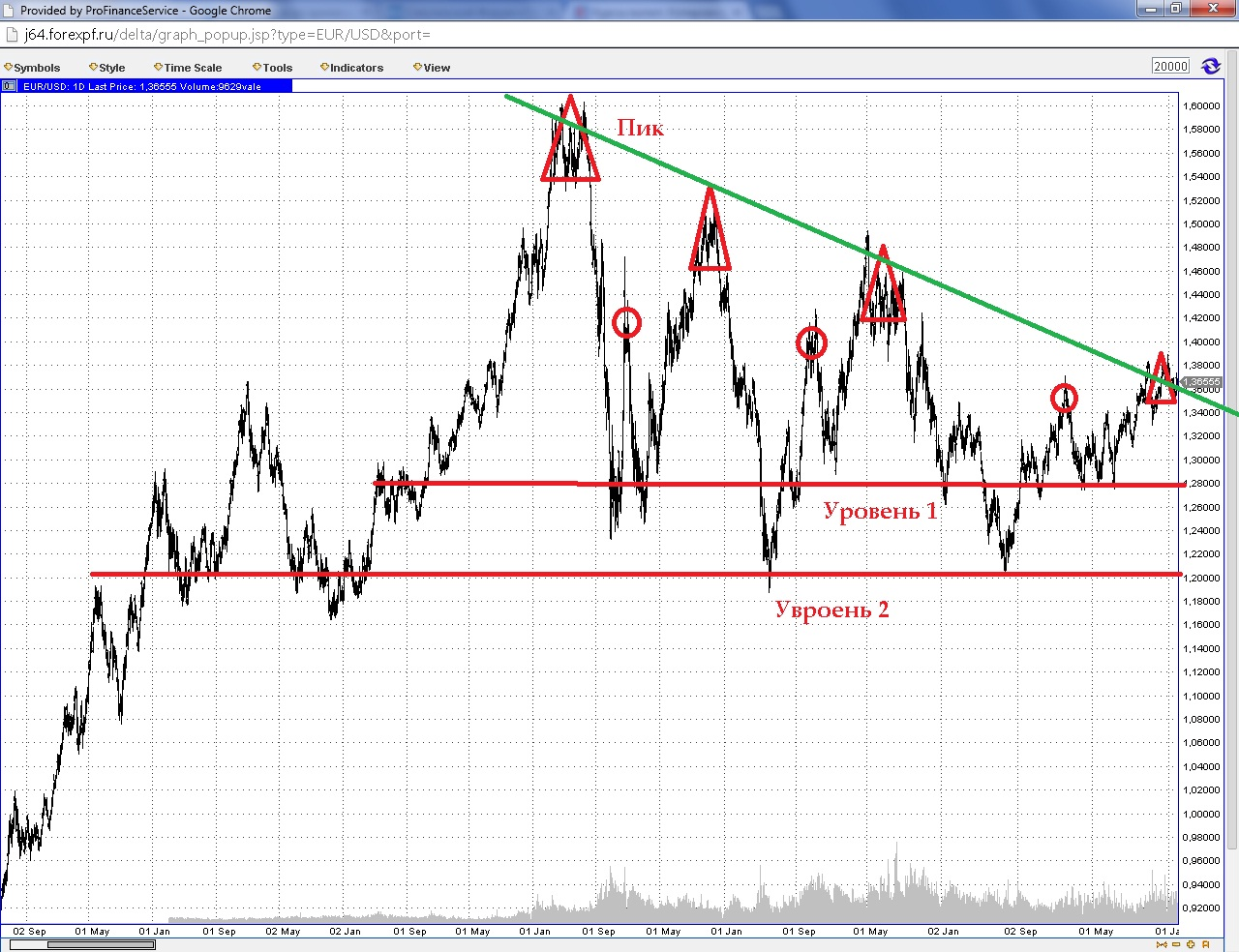1239x952 pixels.
Task: Open the Indicators menu
Action: 351,68
